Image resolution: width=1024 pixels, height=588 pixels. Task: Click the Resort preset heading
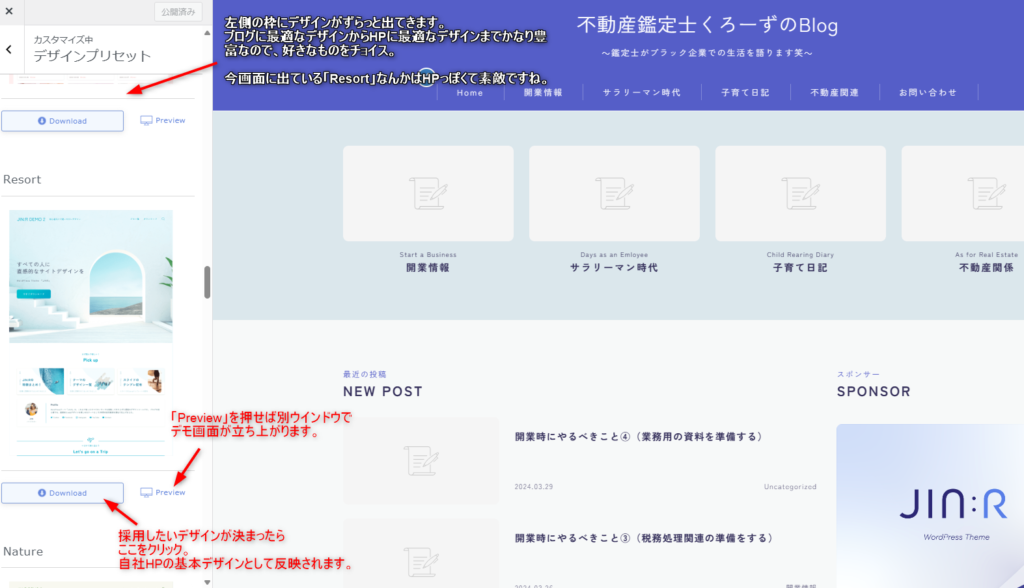point(22,180)
